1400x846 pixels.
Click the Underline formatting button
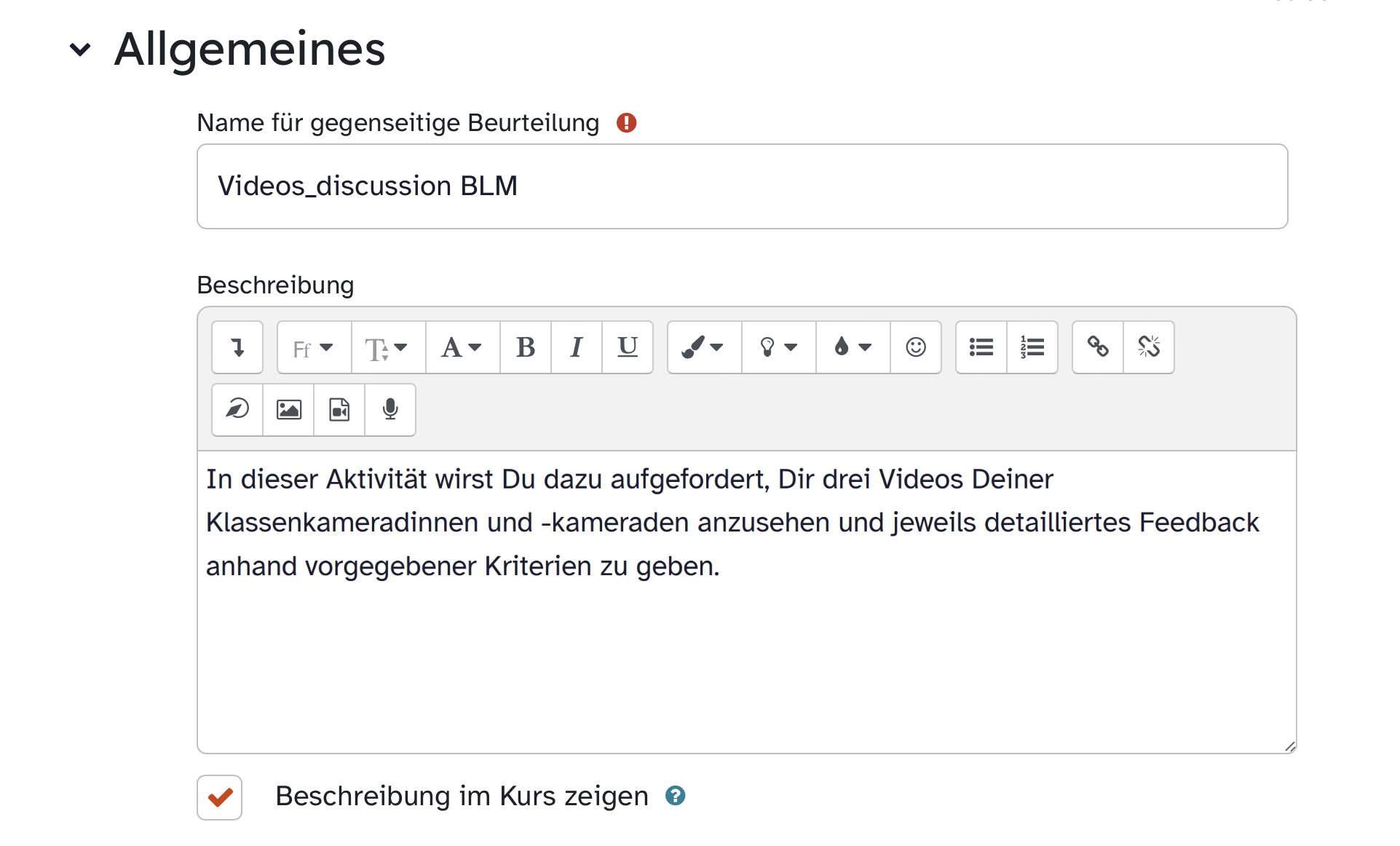pyautogui.click(x=627, y=347)
